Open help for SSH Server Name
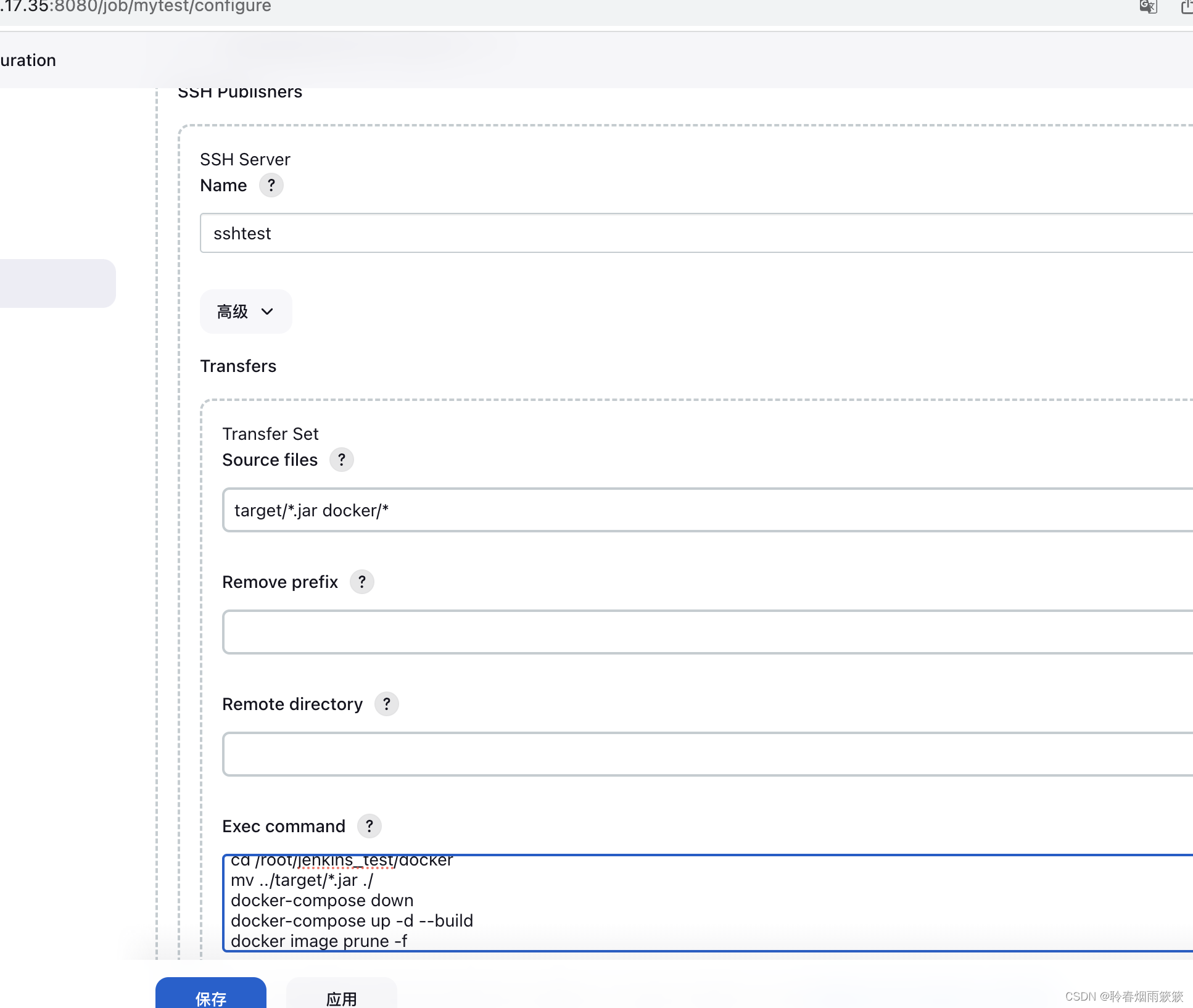Screen dimensions: 1193x1008 (x=271, y=185)
